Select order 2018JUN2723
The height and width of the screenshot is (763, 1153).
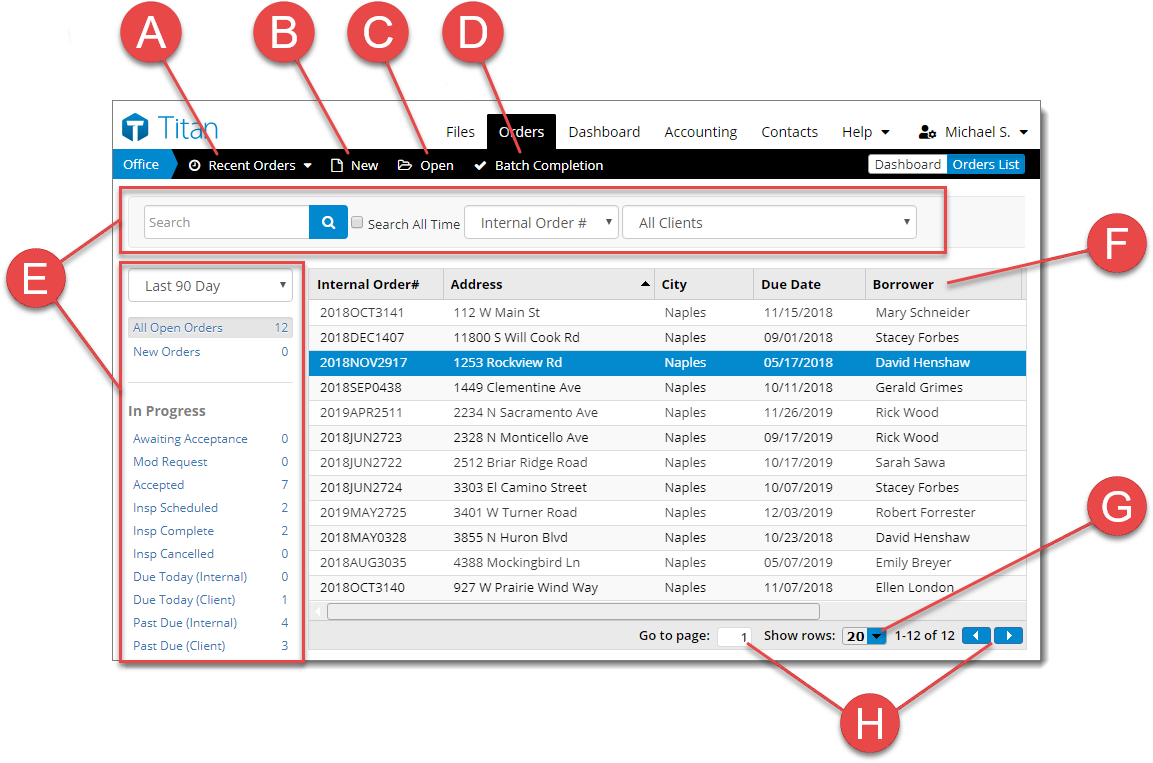coord(361,437)
